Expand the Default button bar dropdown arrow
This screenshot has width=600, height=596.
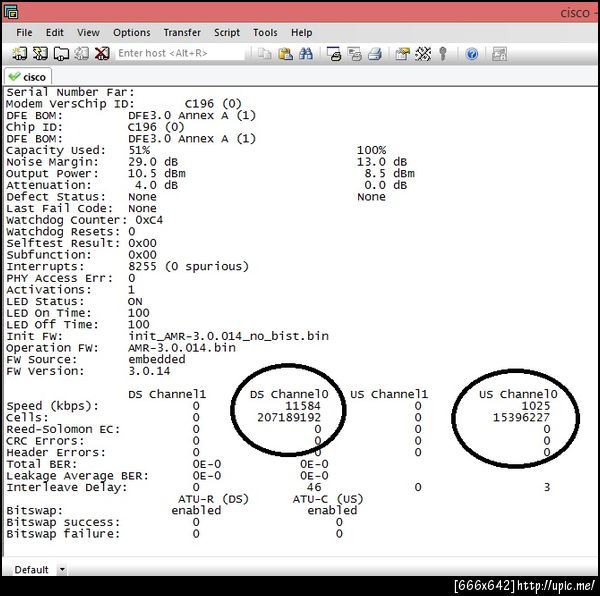point(62,570)
